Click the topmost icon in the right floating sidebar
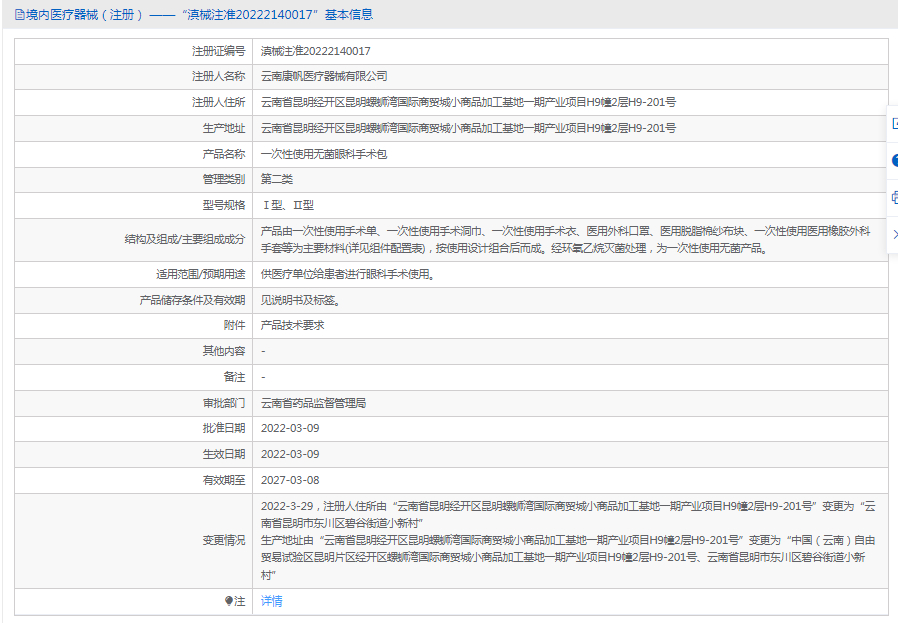The image size is (898, 623). [894, 123]
